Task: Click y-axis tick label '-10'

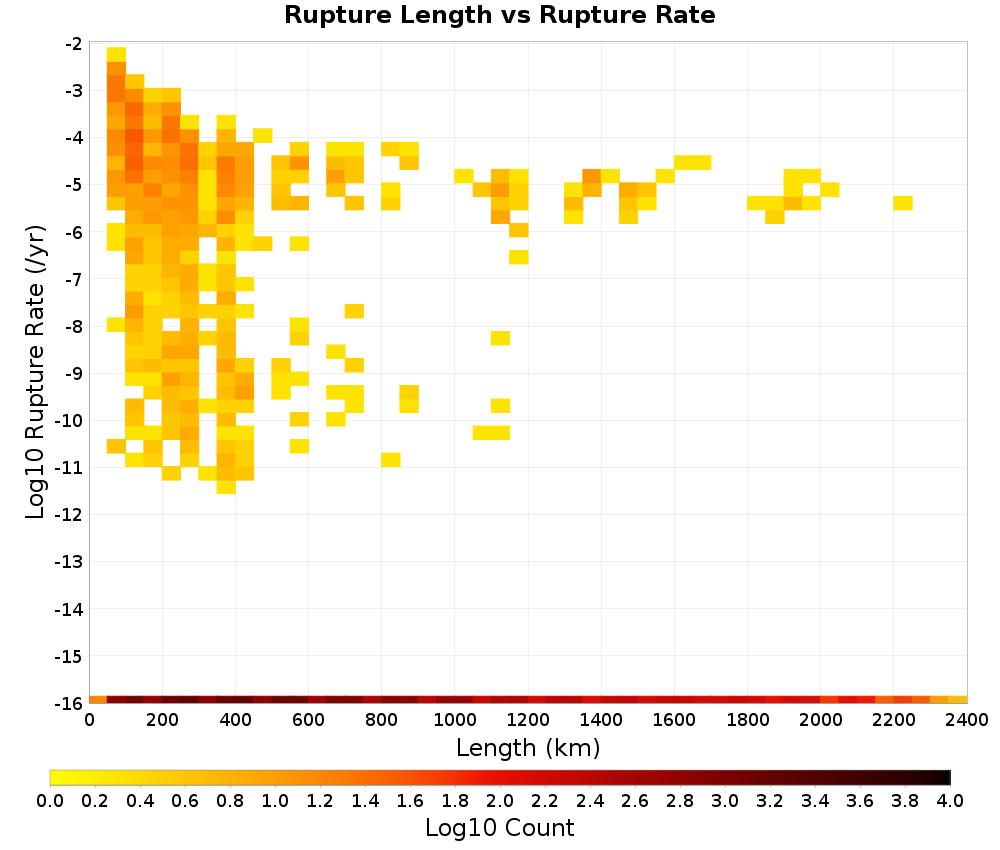Action: click(x=69, y=421)
